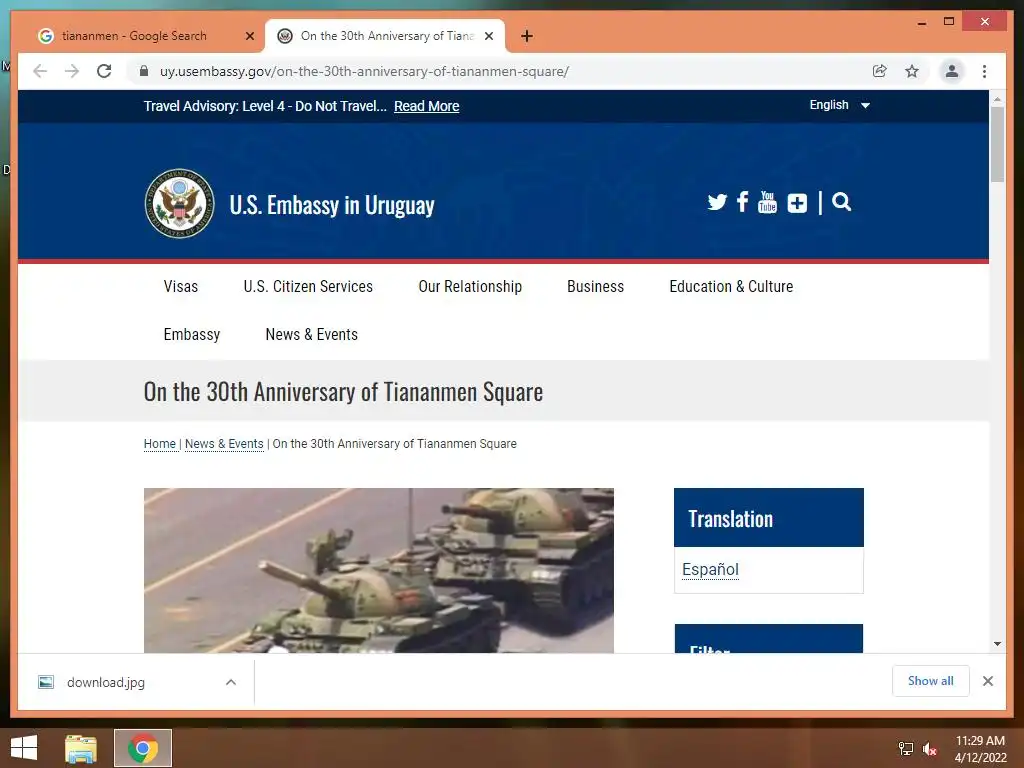Select the On the 30th Anniversary tab
The width and height of the screenshot is (1024, 768).
tap(385, 36)
